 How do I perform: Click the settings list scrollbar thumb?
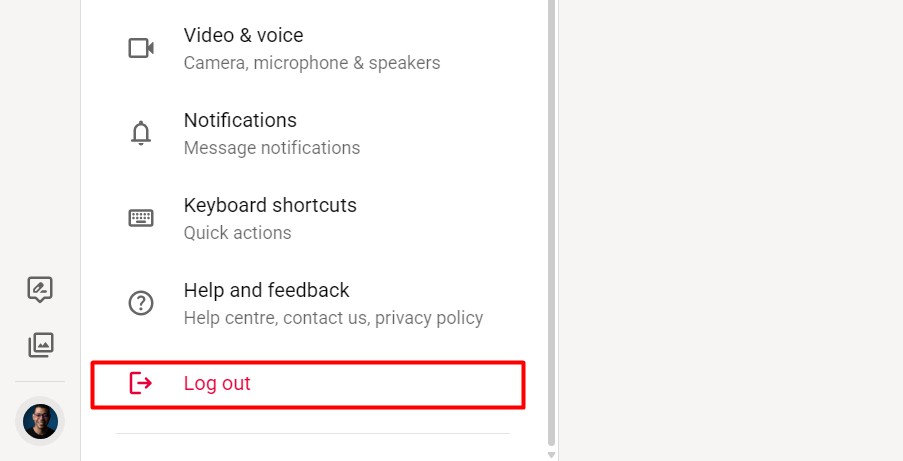(x=551, y=222)
